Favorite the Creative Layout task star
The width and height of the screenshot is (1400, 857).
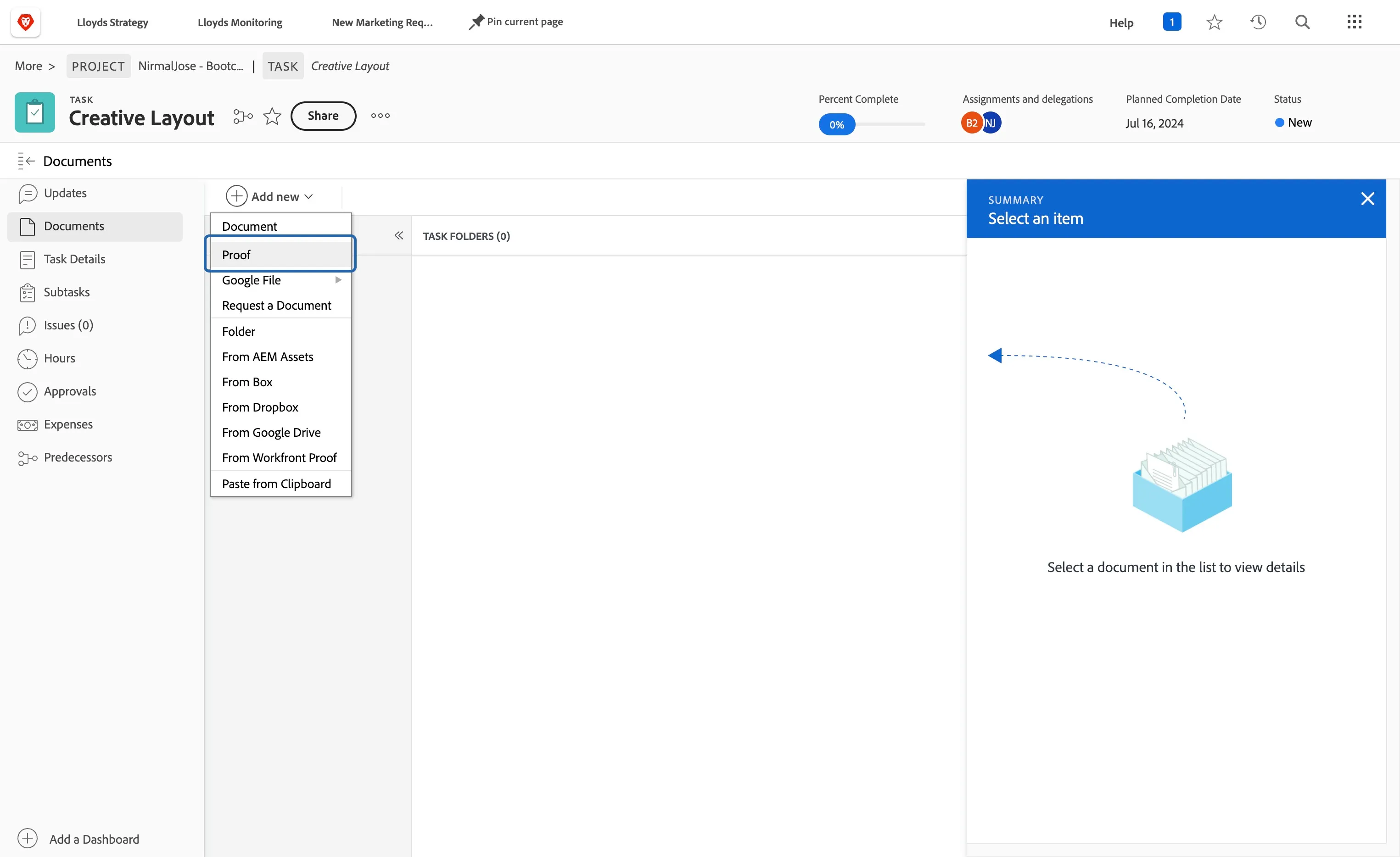pos(272,116)
